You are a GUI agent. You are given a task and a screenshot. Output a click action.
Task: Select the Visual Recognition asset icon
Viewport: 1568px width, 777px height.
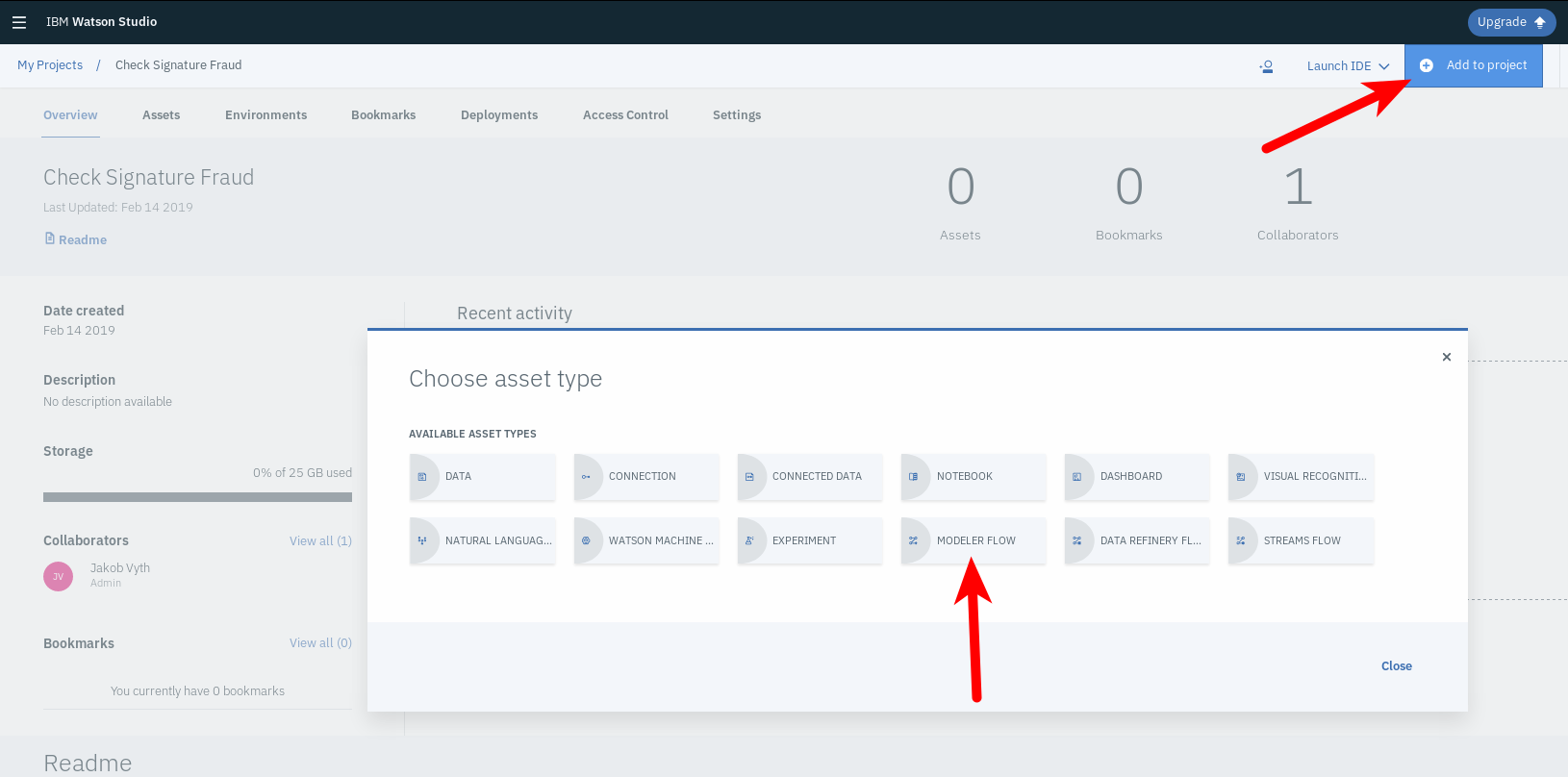point(1240,477)
